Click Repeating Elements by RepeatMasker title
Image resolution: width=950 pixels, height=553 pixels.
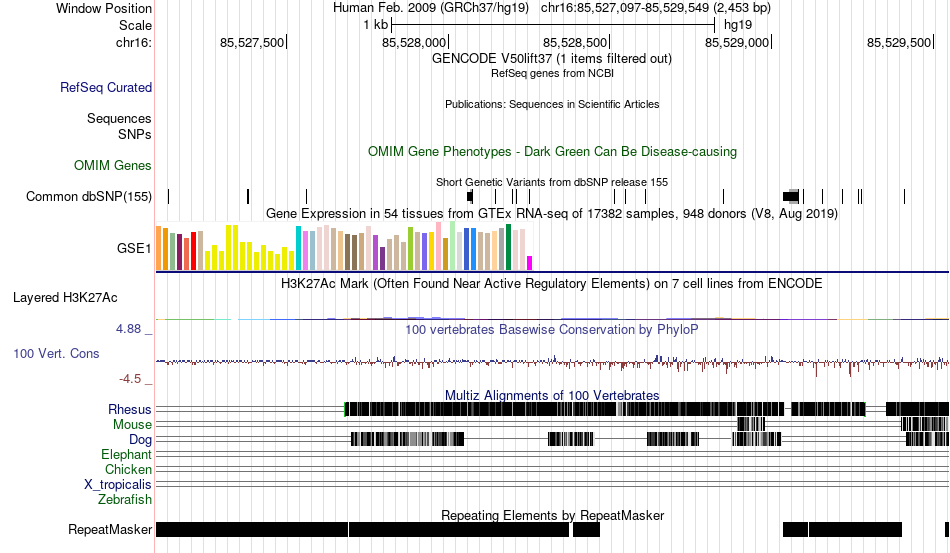[552, 515]
